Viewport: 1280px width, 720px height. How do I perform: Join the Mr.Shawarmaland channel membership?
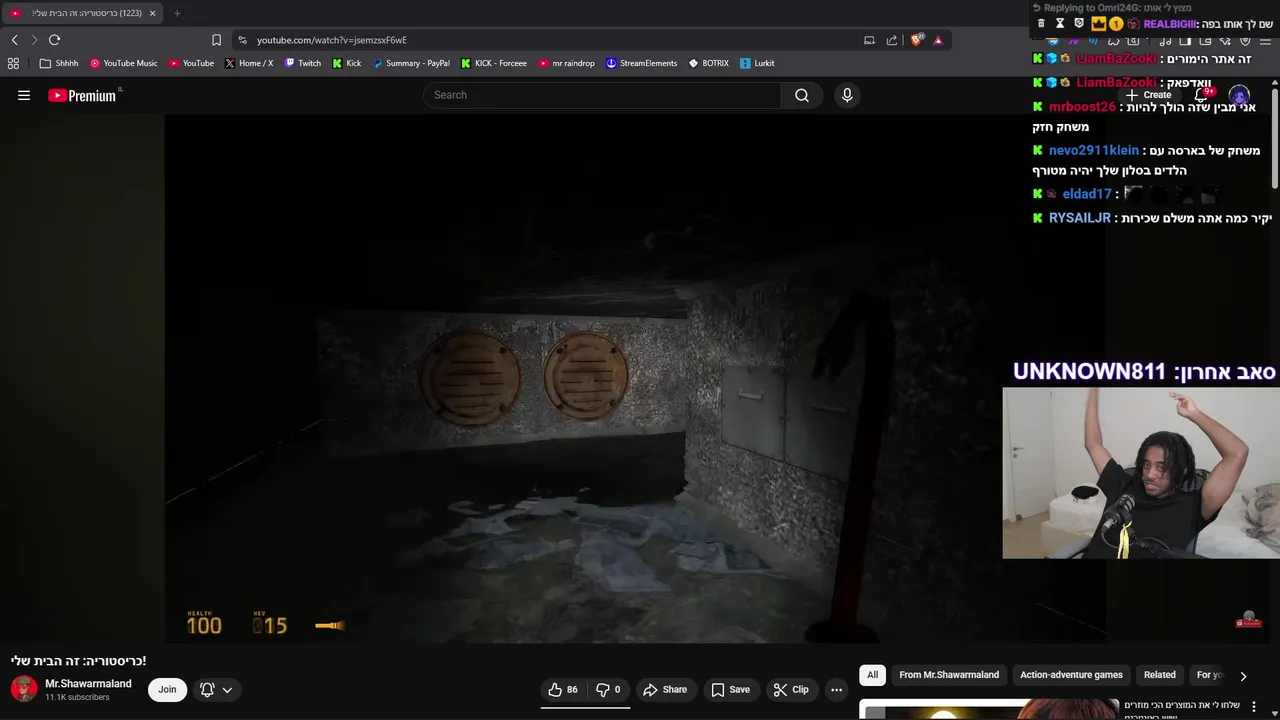point(167,689)
